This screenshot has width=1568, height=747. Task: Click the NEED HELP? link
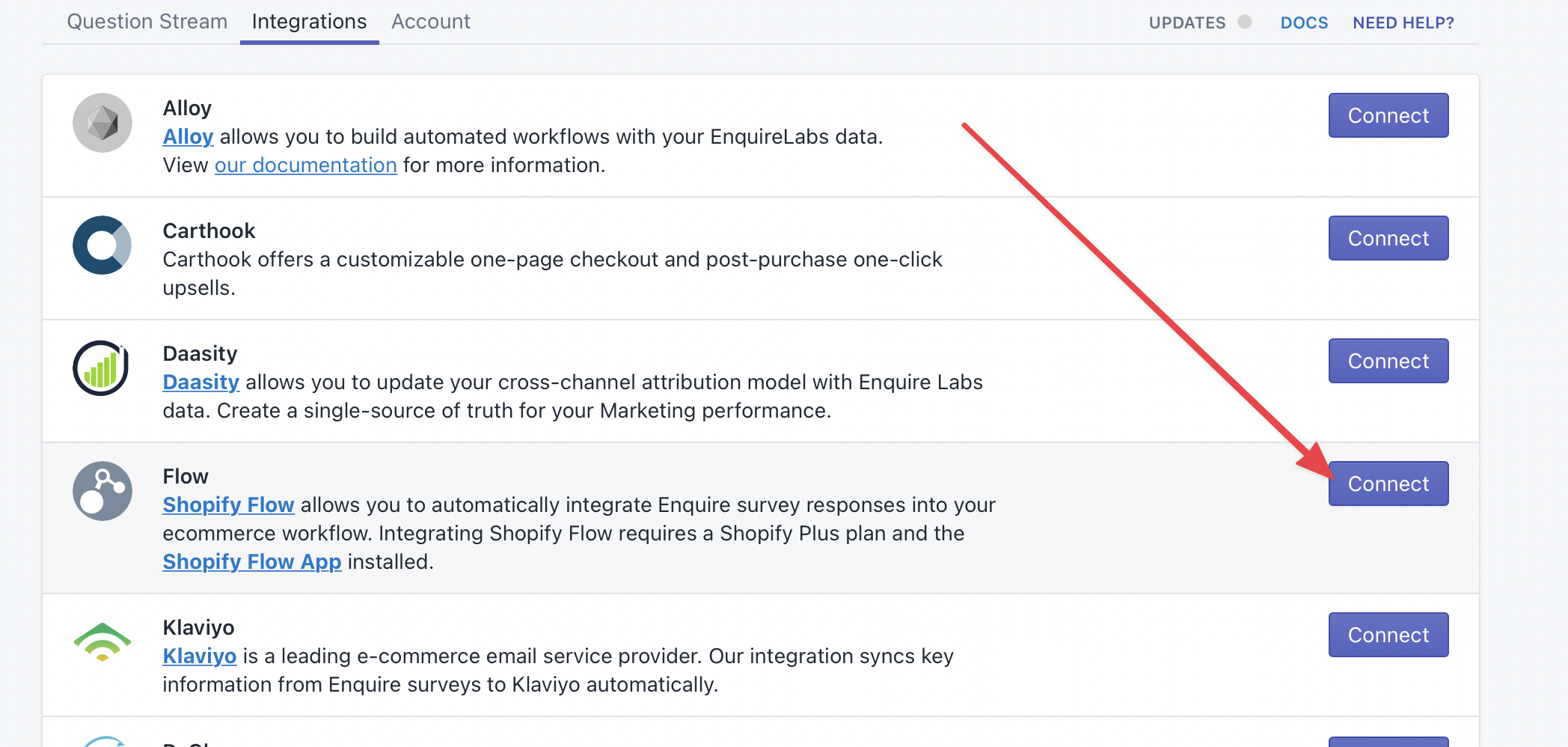pos(1403,22)
